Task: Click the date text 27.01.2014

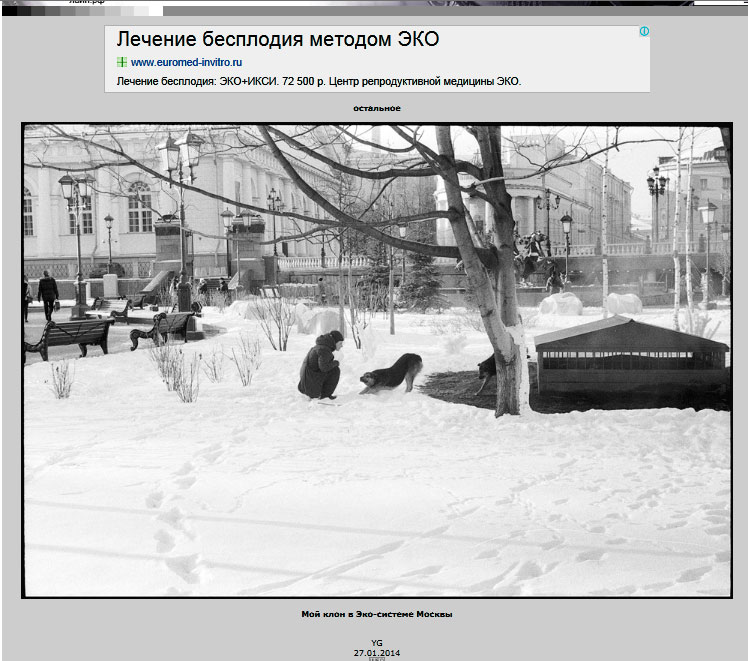Action: 377,653
